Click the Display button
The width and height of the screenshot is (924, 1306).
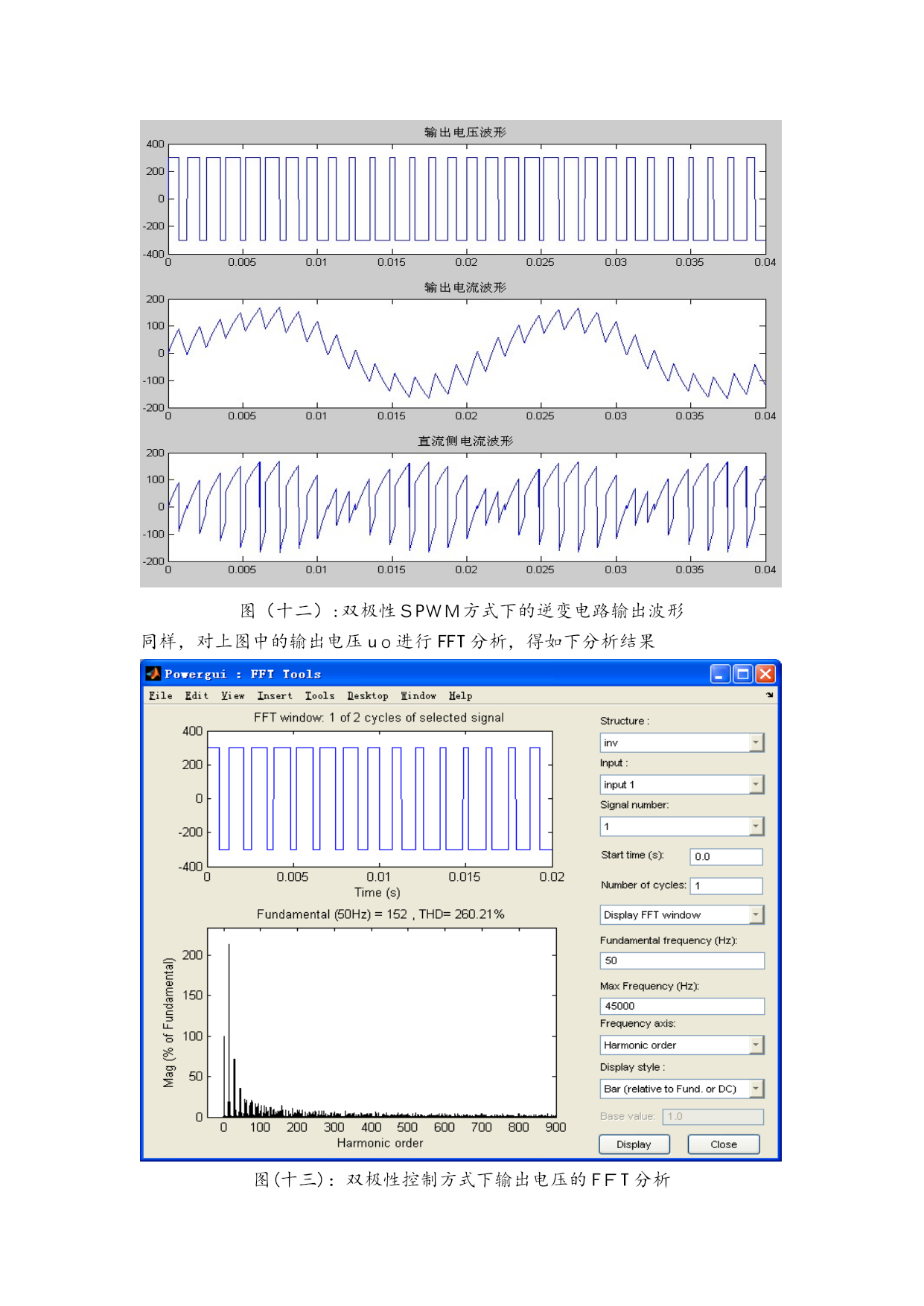coord(634,1144)
